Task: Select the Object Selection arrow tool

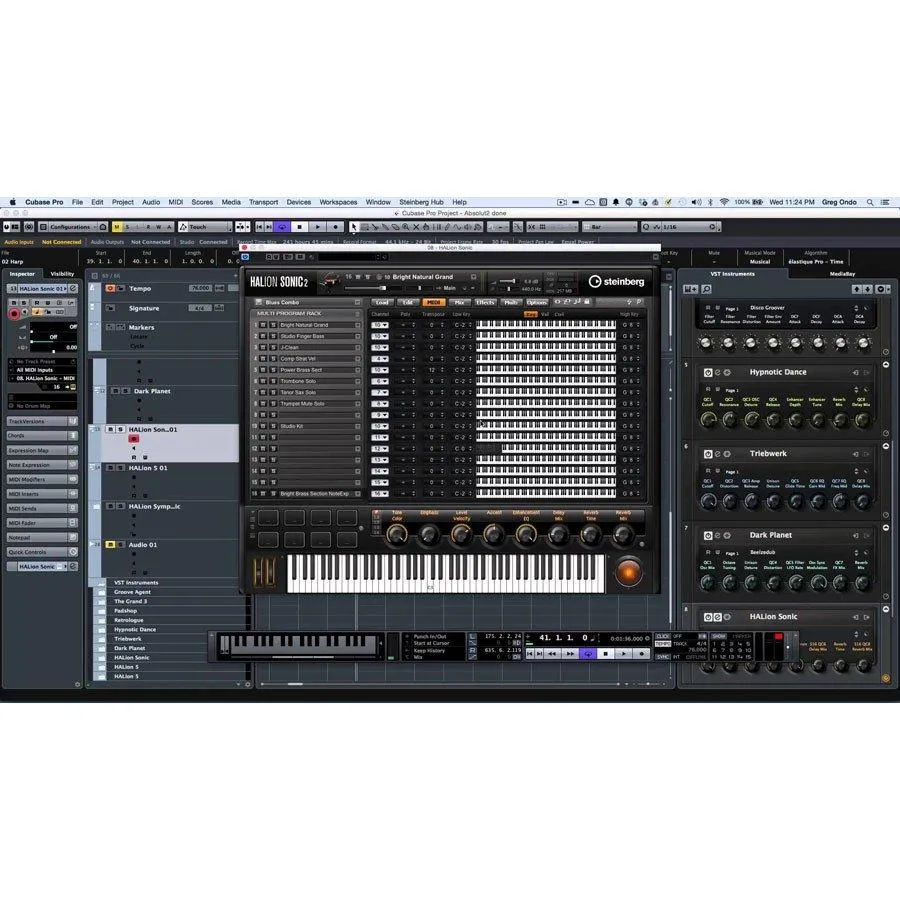Action: click(354, 227)
